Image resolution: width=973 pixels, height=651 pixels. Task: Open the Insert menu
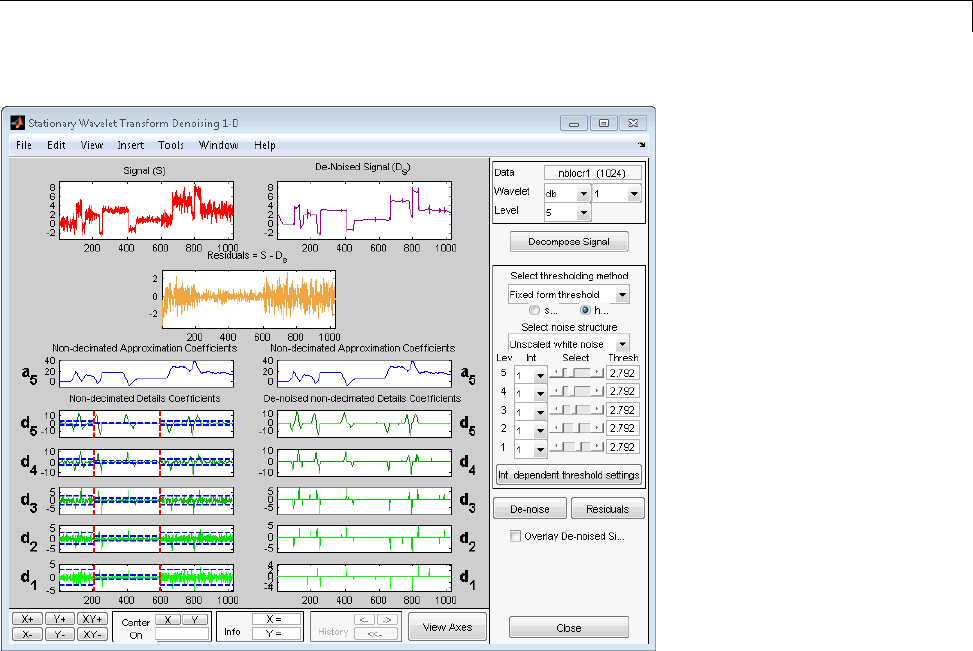coord(130,145)
